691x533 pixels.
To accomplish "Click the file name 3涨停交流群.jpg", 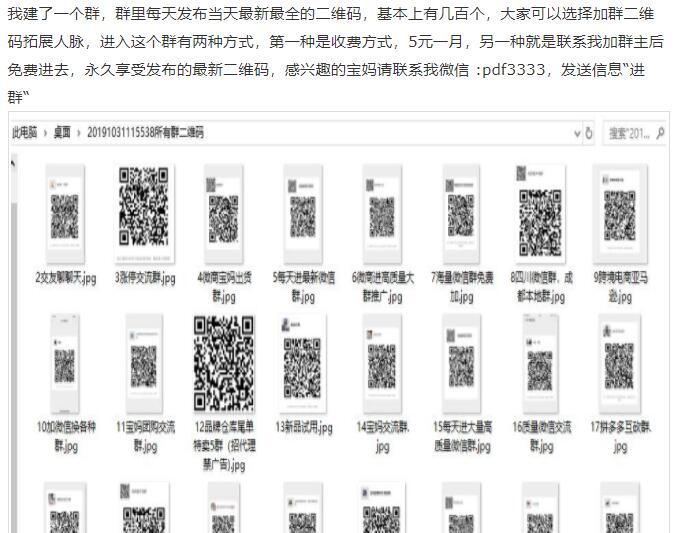I will [x=145, y=278].
